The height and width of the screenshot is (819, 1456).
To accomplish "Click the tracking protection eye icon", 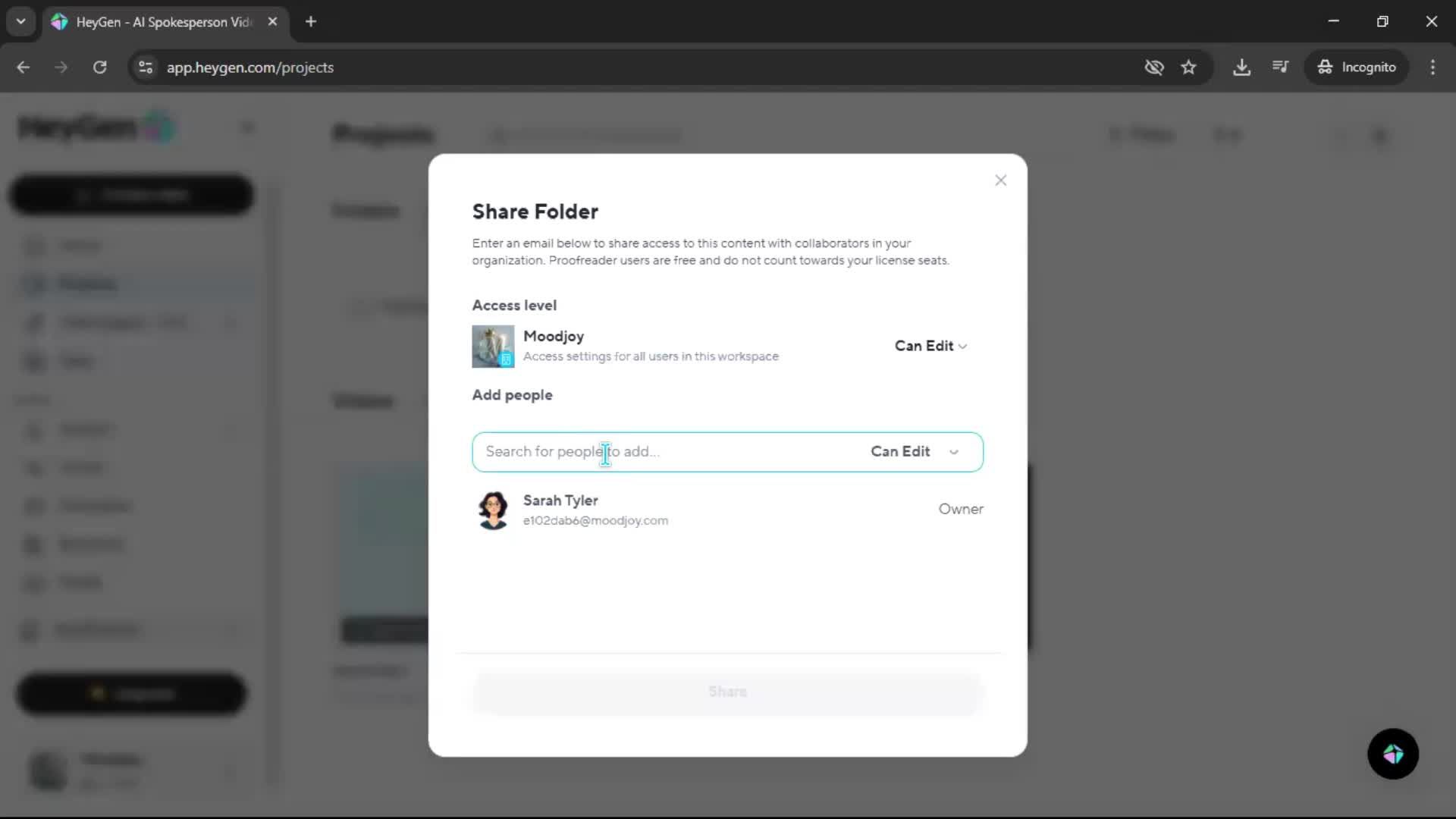I will pos(1153,67).
